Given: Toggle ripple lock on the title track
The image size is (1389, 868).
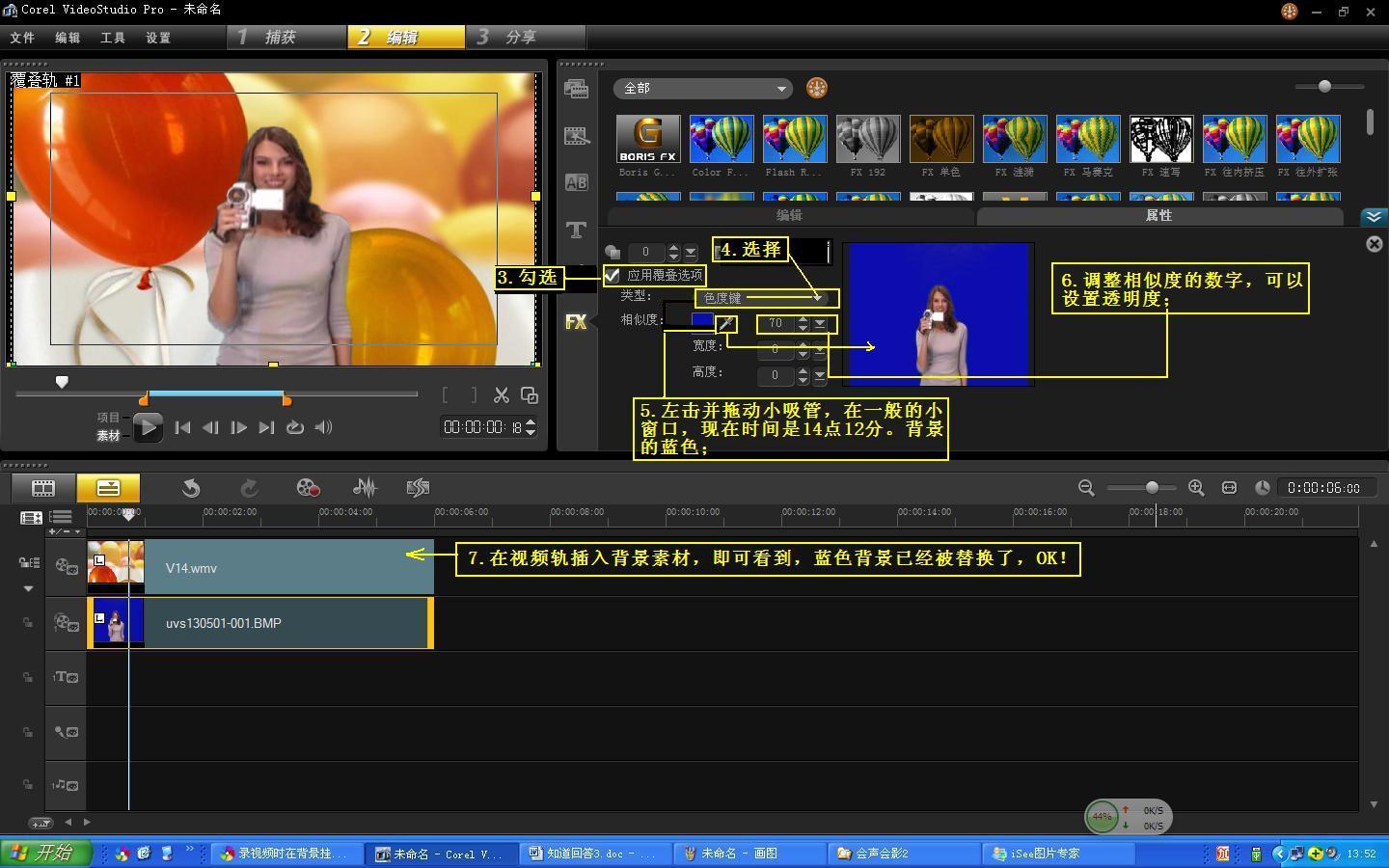Looking at the screenshot, I should pyautogui.click(x=28, y=677).
